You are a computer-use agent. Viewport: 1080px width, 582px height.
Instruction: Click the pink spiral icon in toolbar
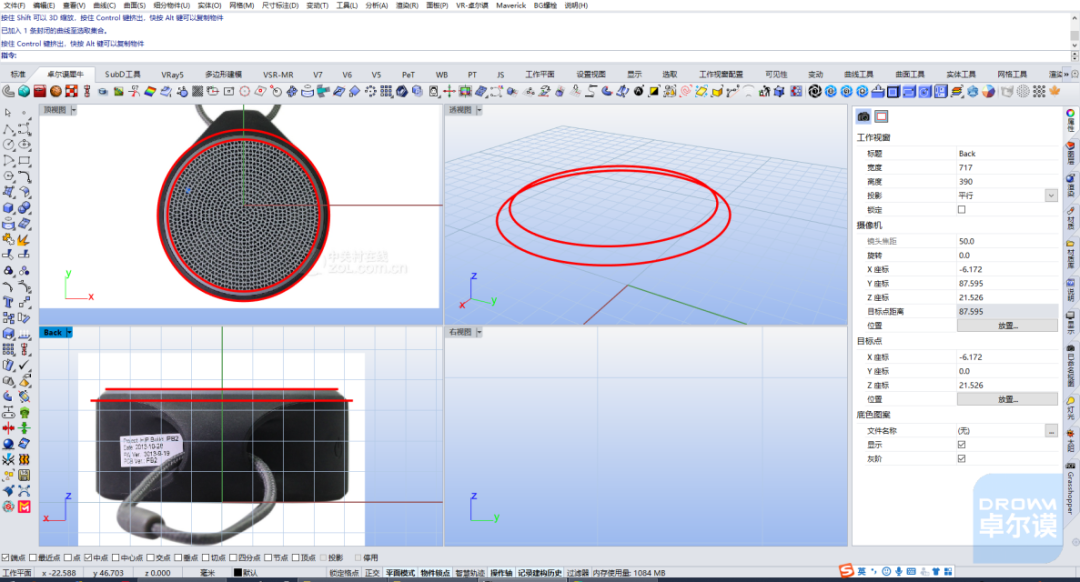[685, 91]
